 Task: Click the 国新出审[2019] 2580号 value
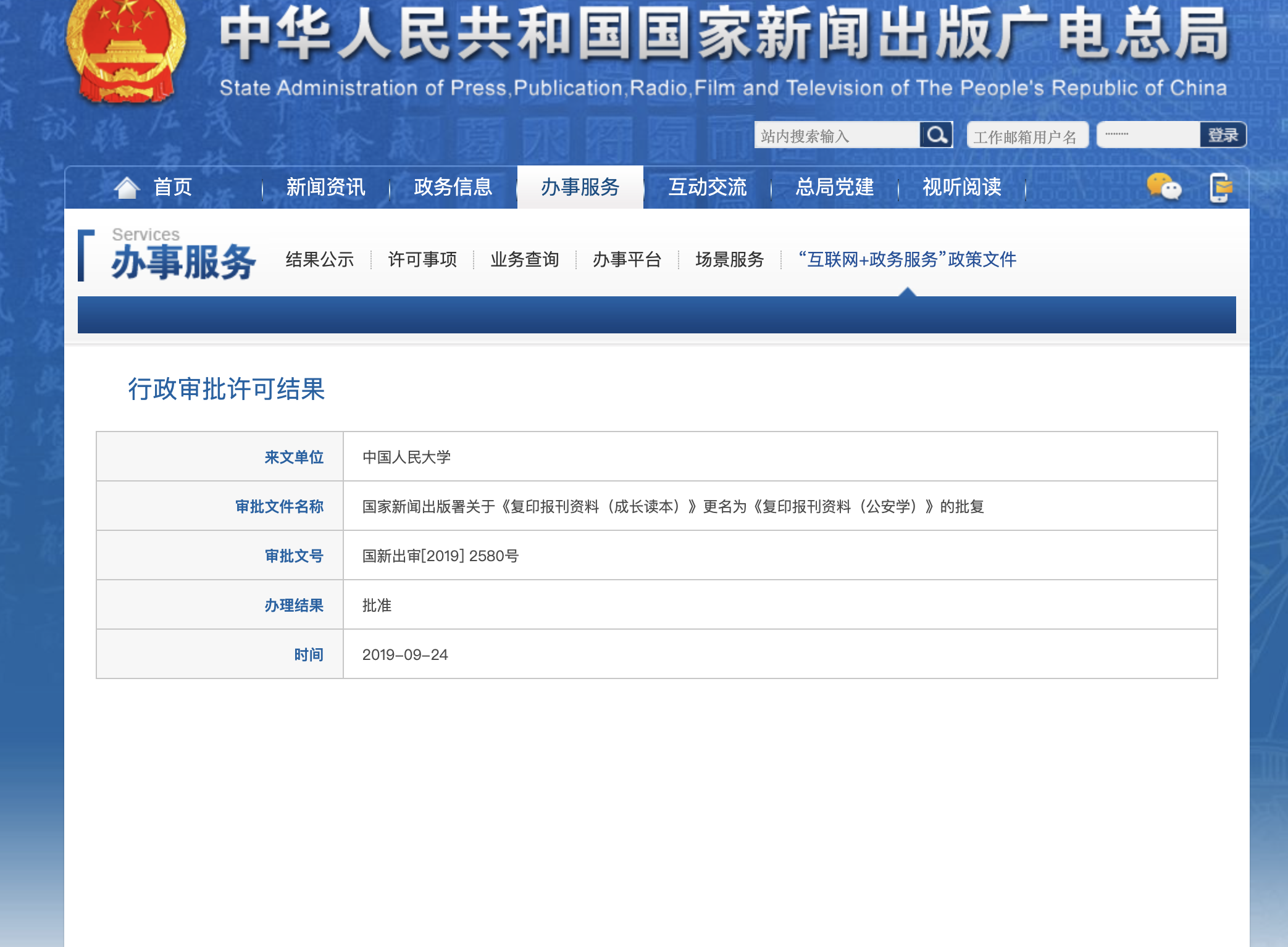(x=440, y=556)
